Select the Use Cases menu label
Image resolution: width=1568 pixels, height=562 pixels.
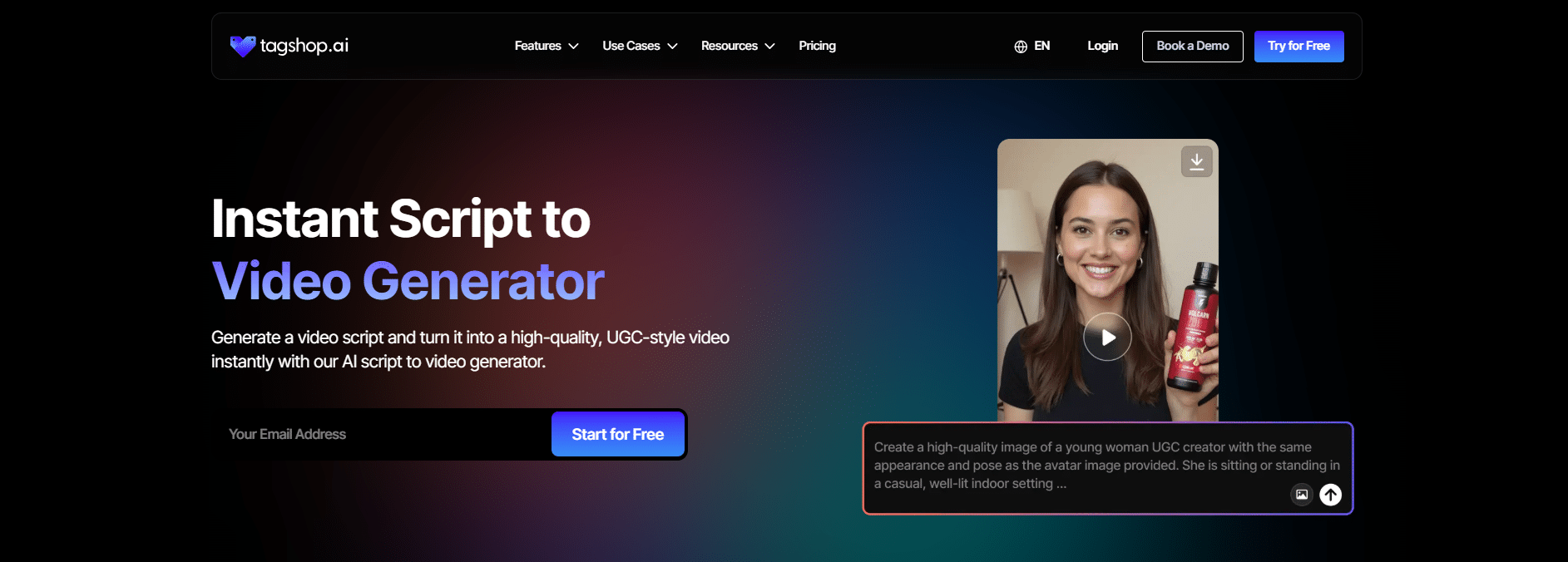(631, 46)
